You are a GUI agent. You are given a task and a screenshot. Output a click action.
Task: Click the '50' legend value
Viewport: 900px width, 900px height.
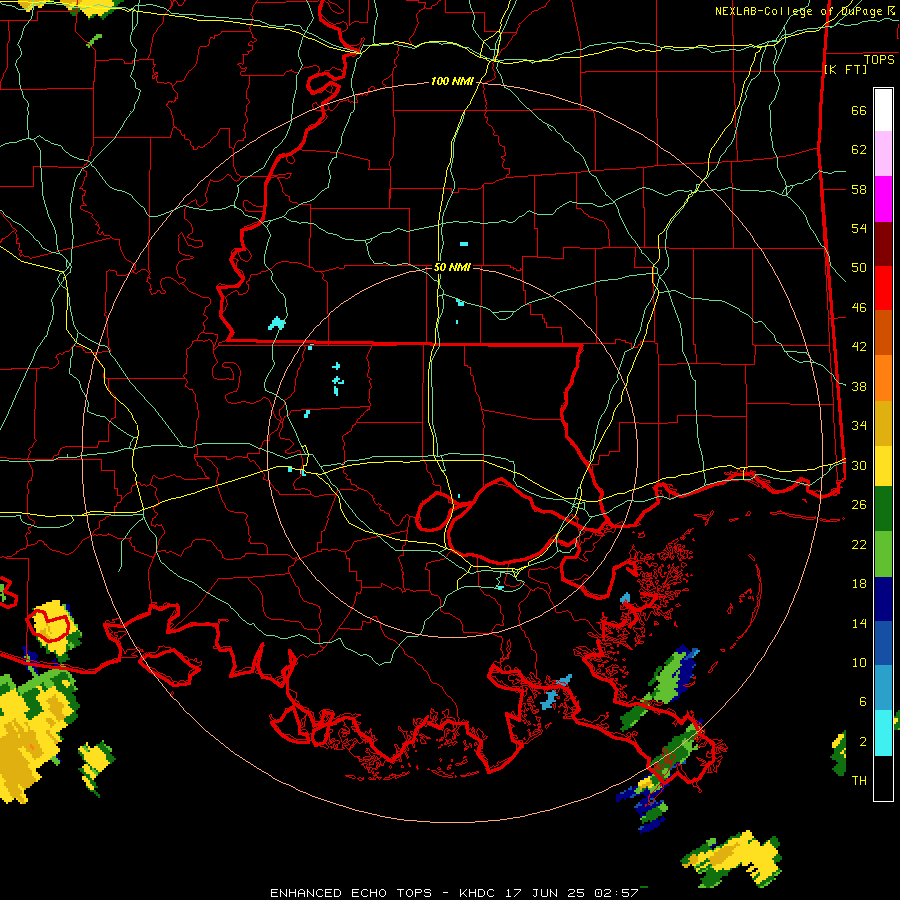(x=859, y=268)
